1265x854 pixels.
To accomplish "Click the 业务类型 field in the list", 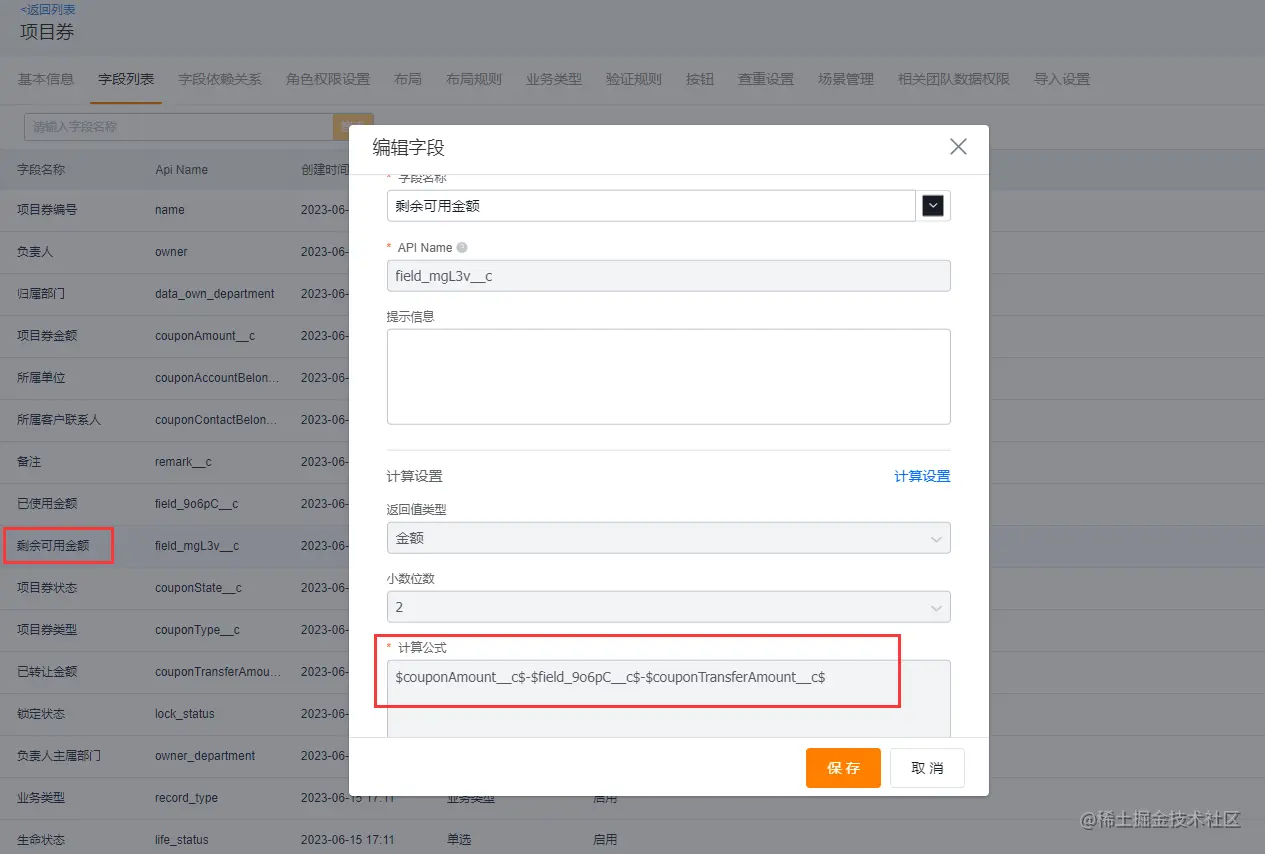I will point(41,798).
